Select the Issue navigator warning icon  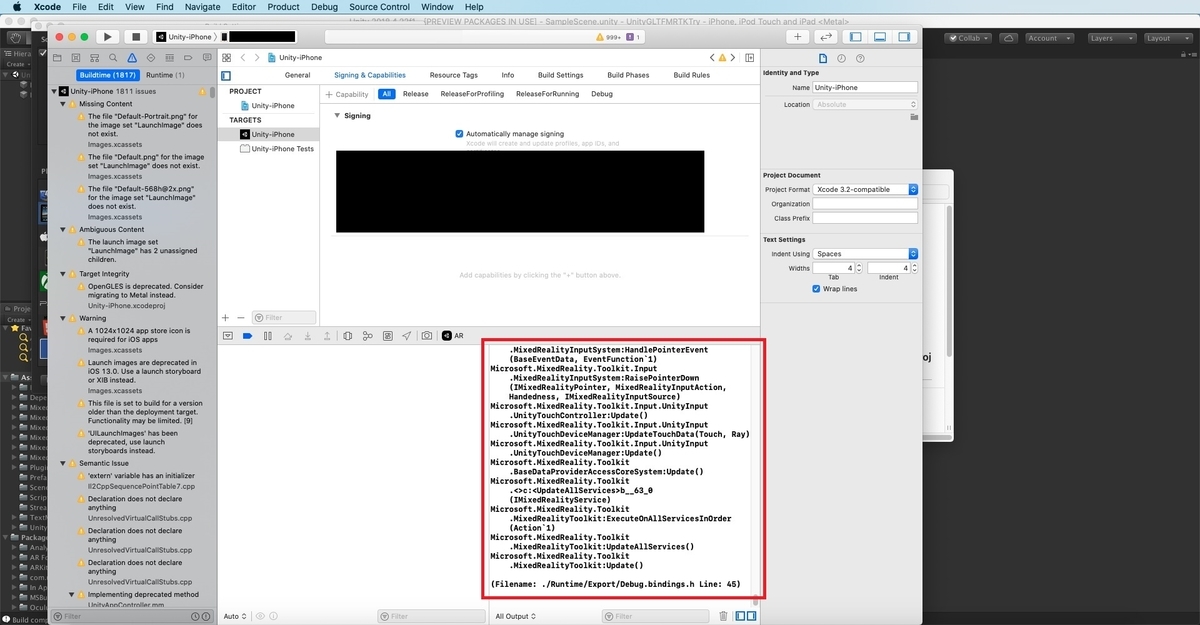coord(131,58)
